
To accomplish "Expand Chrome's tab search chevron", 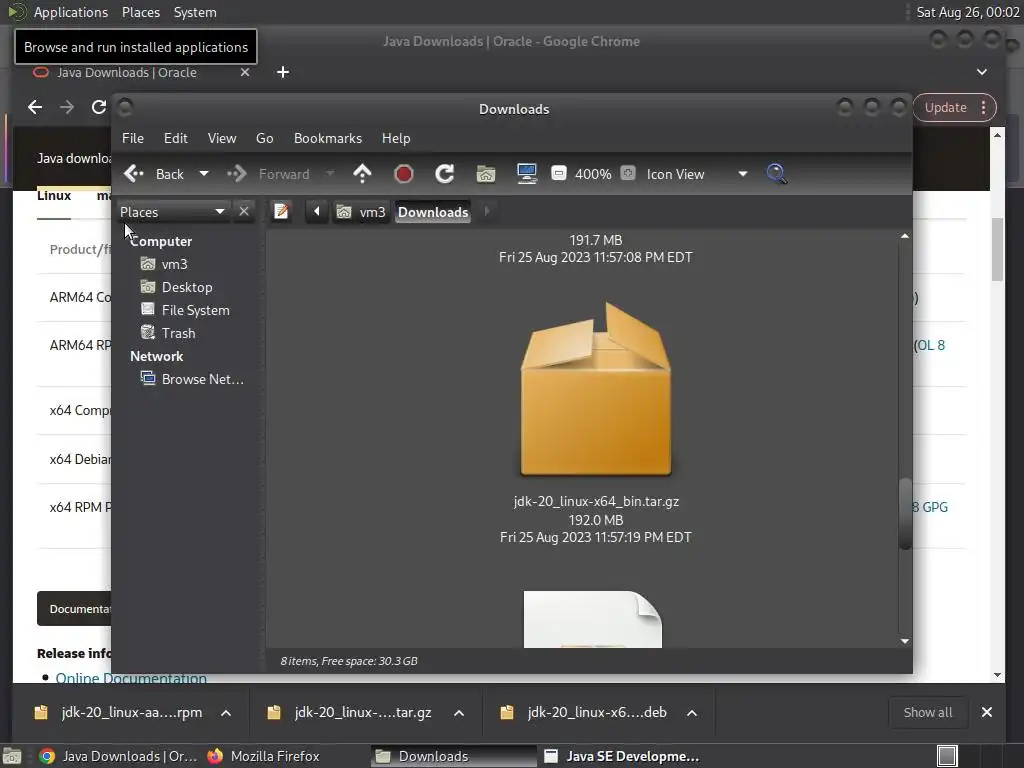I will tap(982, 72).
